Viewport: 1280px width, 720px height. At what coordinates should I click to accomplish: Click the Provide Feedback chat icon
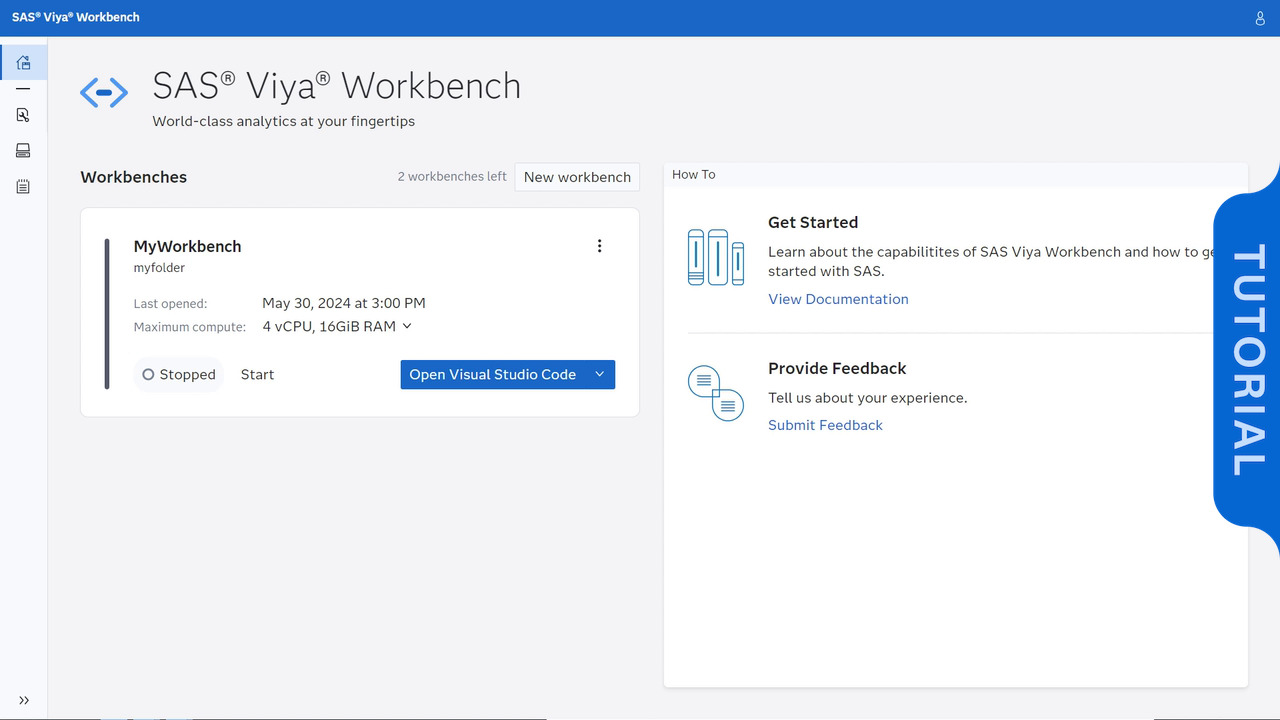coord(716,393)
